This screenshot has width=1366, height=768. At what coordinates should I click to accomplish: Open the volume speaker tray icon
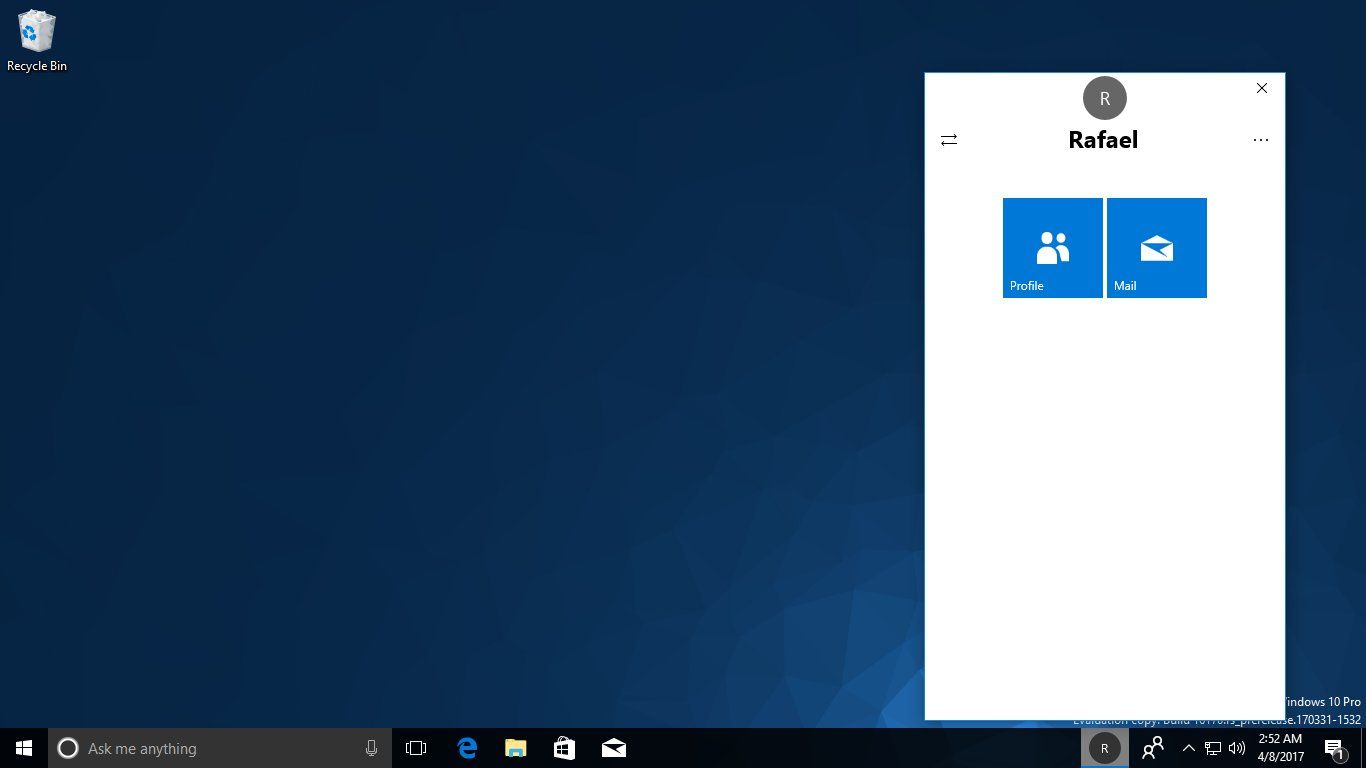[1237, 748]
